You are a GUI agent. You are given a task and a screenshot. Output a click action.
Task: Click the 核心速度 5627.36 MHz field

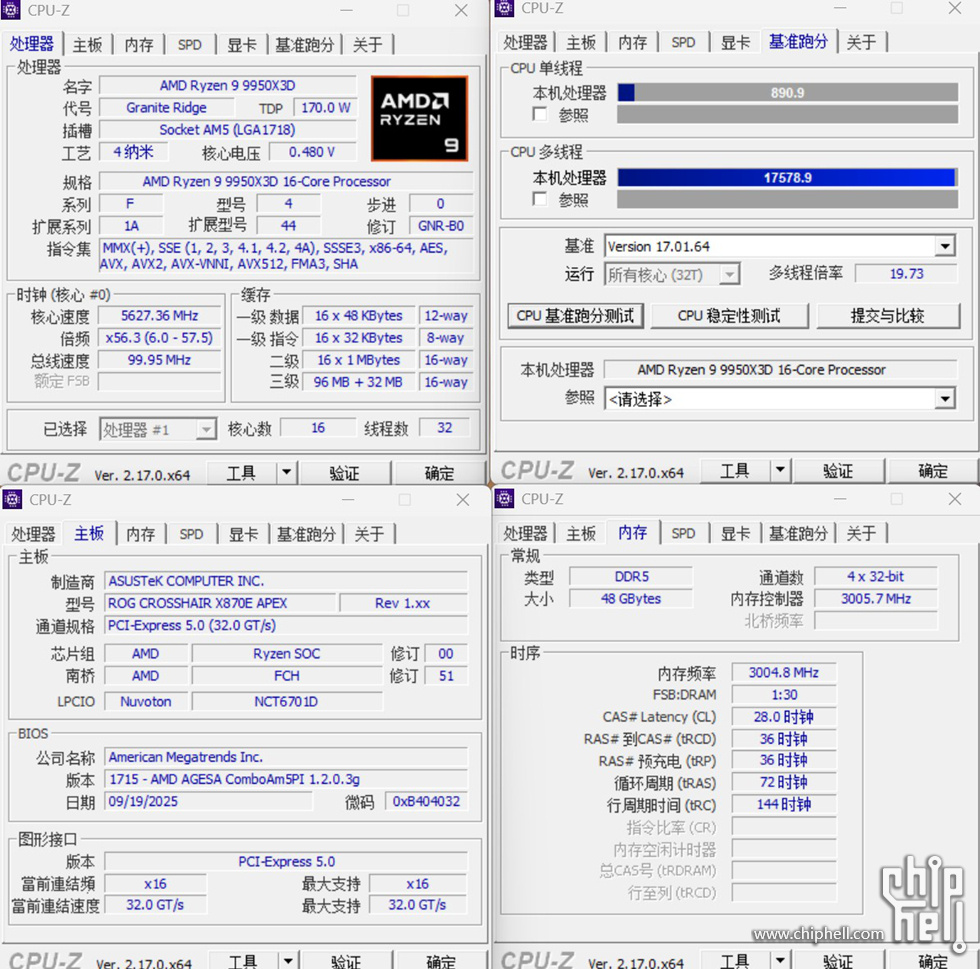tap(160, 316)
